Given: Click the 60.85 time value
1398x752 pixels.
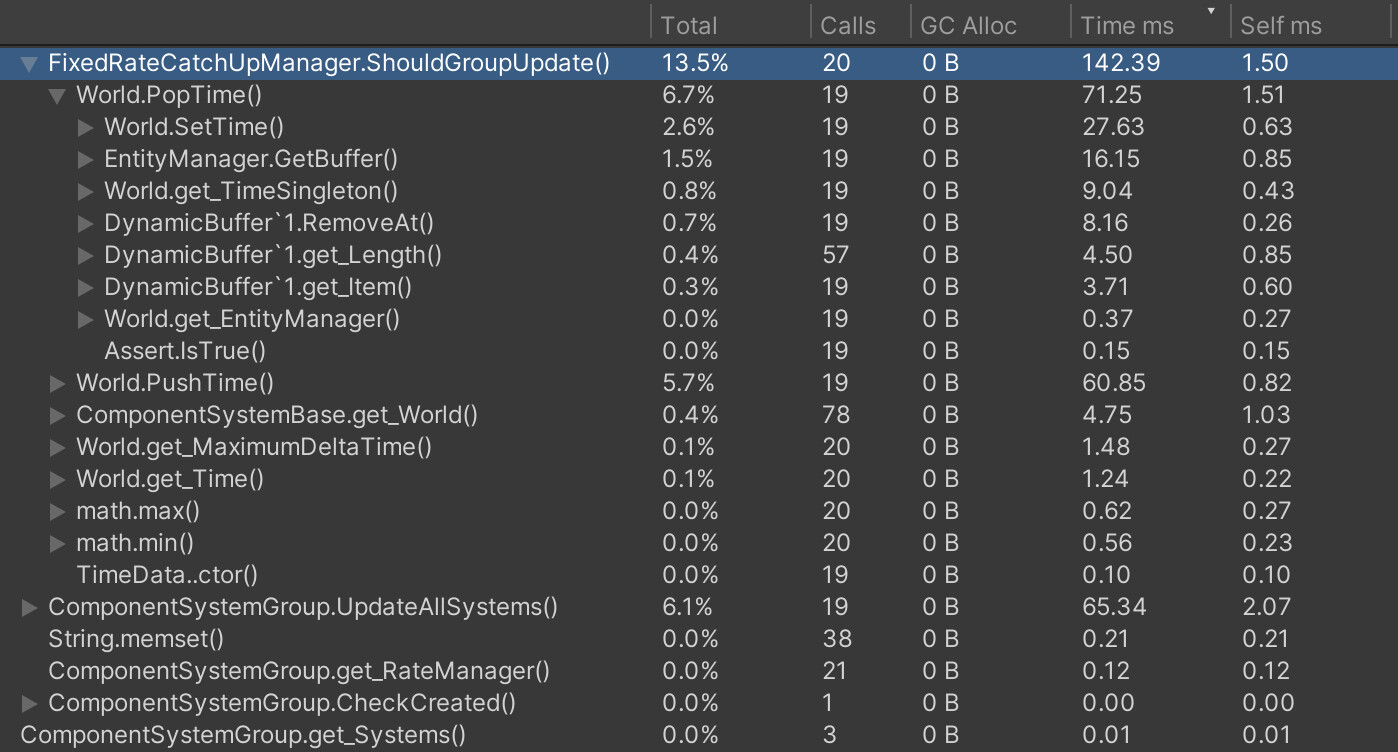Looking at the screenshot, I should coord(1114,384).
